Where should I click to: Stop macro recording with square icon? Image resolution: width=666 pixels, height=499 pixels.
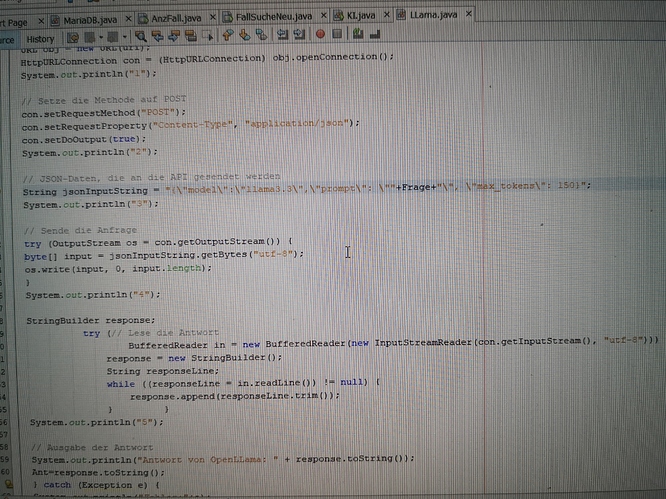pos(337,34)
